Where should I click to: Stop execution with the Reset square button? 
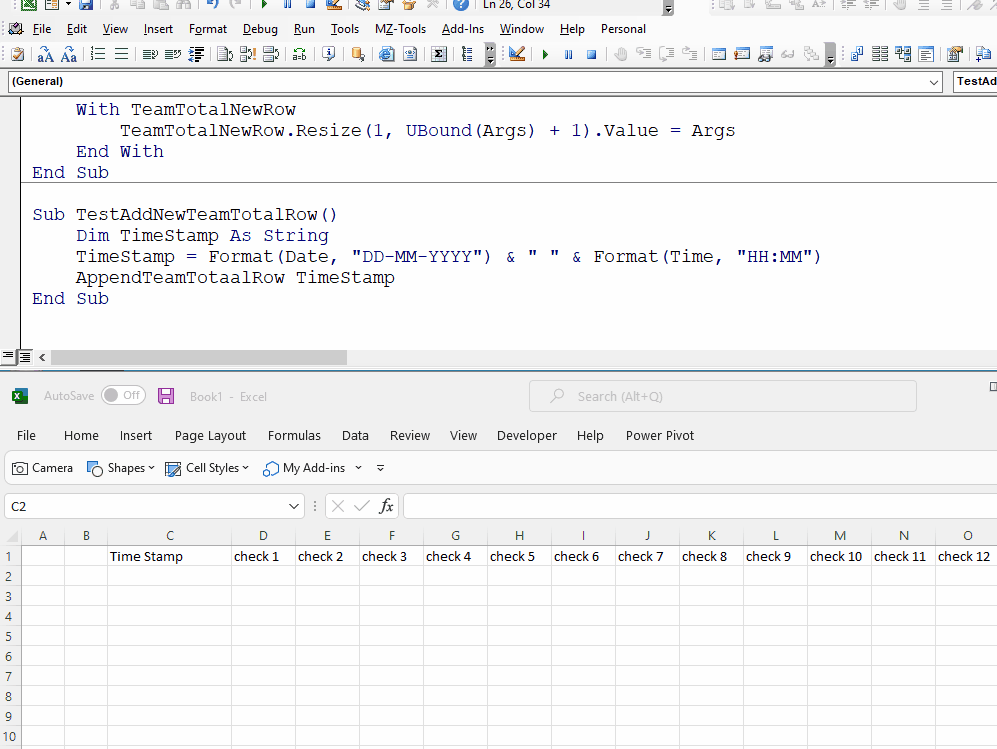[x=591, y=55]
